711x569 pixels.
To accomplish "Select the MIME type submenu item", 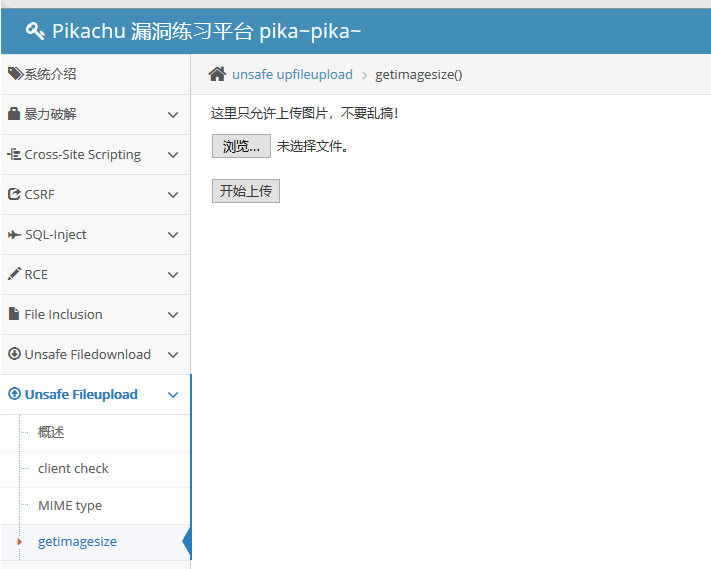I will tap(70, 505).
